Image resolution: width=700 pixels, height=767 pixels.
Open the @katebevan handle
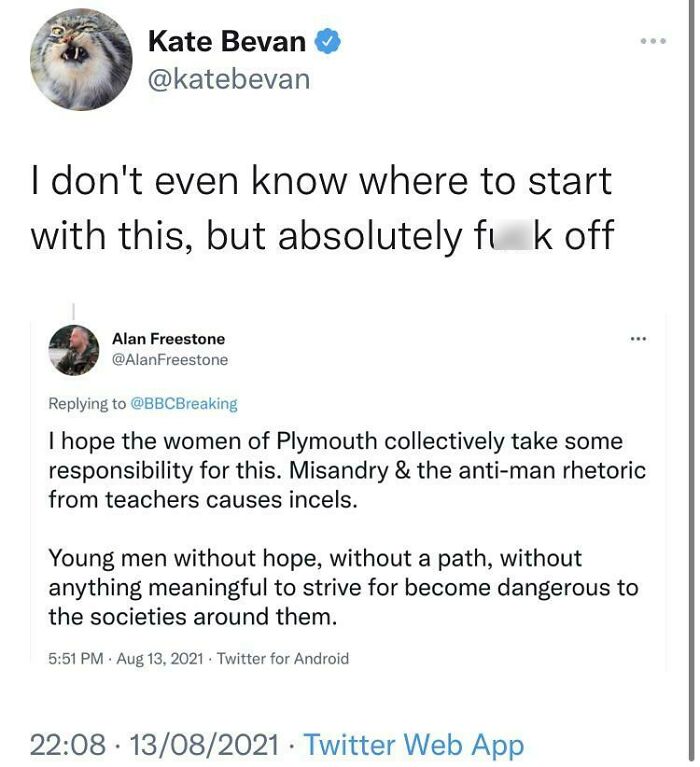[228, 79]
